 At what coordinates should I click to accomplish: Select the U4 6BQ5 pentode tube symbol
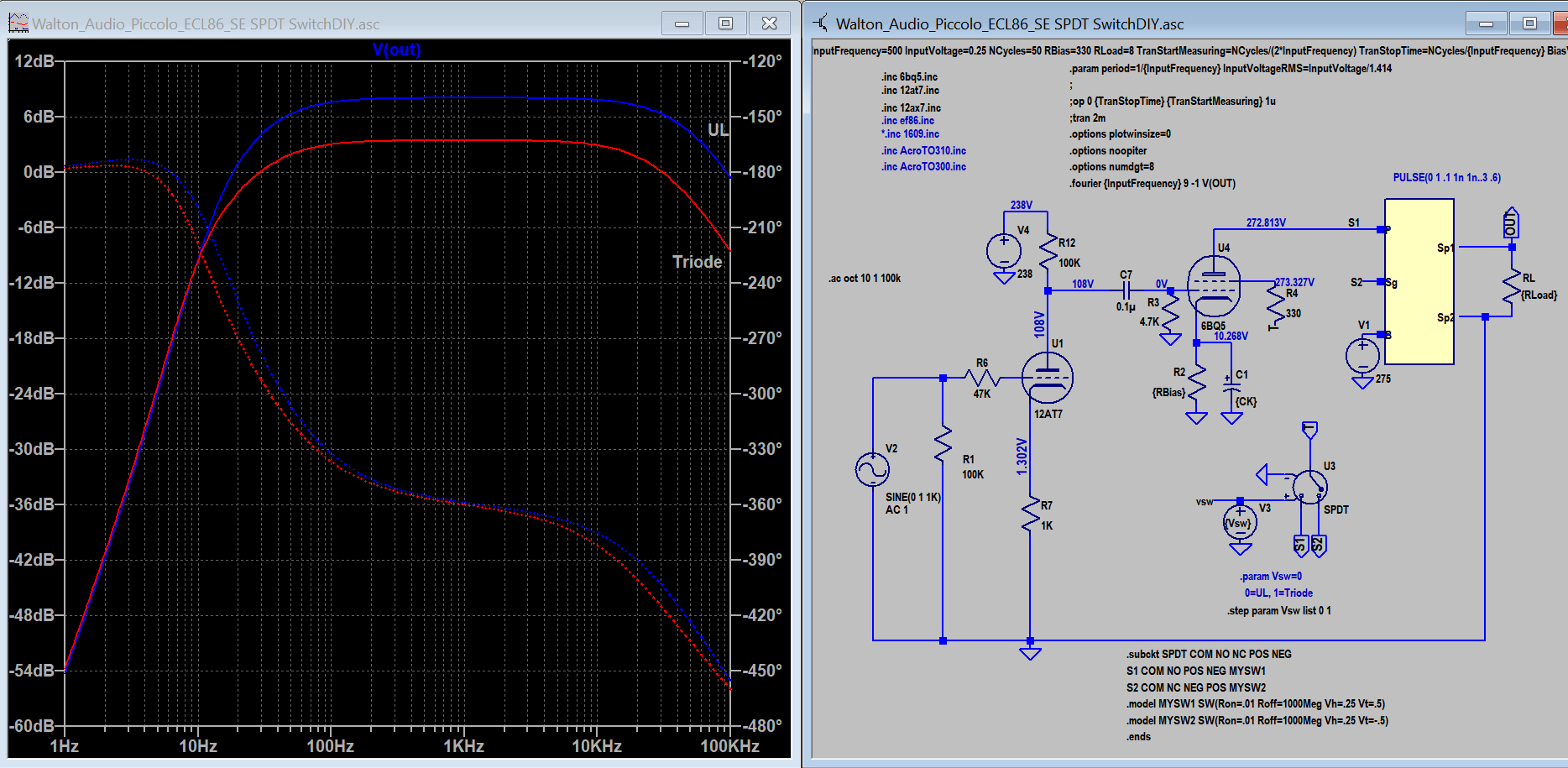[1214, 286]
